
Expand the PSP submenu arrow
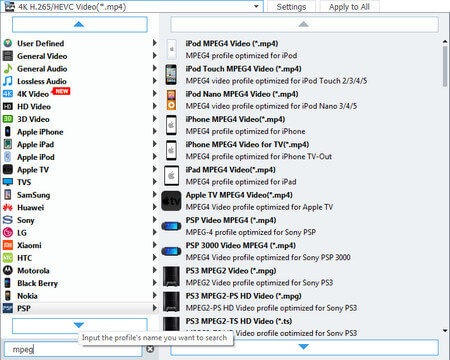coord(155,308)
